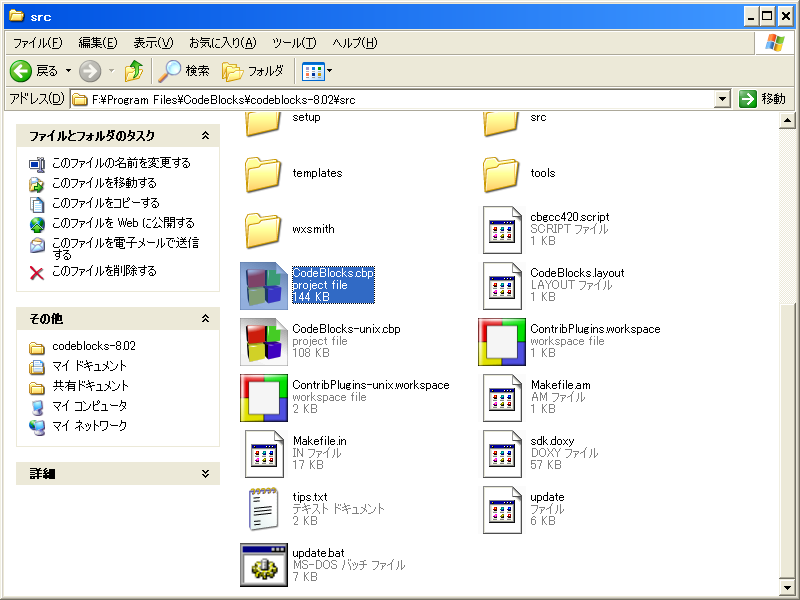The height and width of the screenshot is (600, 800).
Task: Click src folder icon in title bar
Action: pyautogui.click(x=16, y=16)
